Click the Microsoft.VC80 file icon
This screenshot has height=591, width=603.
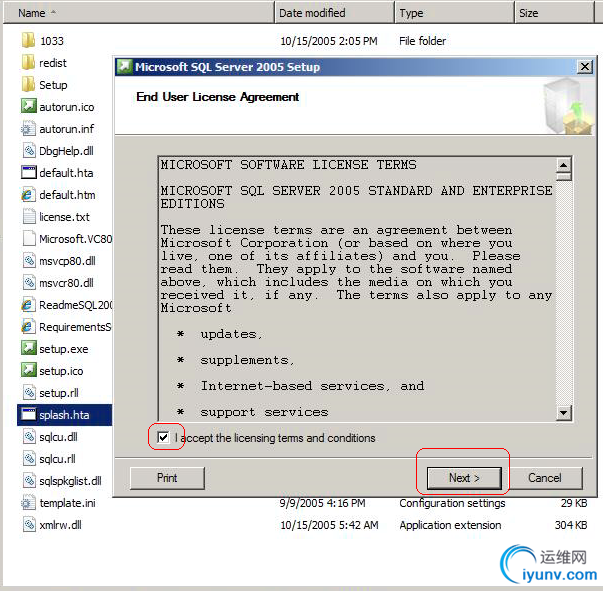[28, 238]
